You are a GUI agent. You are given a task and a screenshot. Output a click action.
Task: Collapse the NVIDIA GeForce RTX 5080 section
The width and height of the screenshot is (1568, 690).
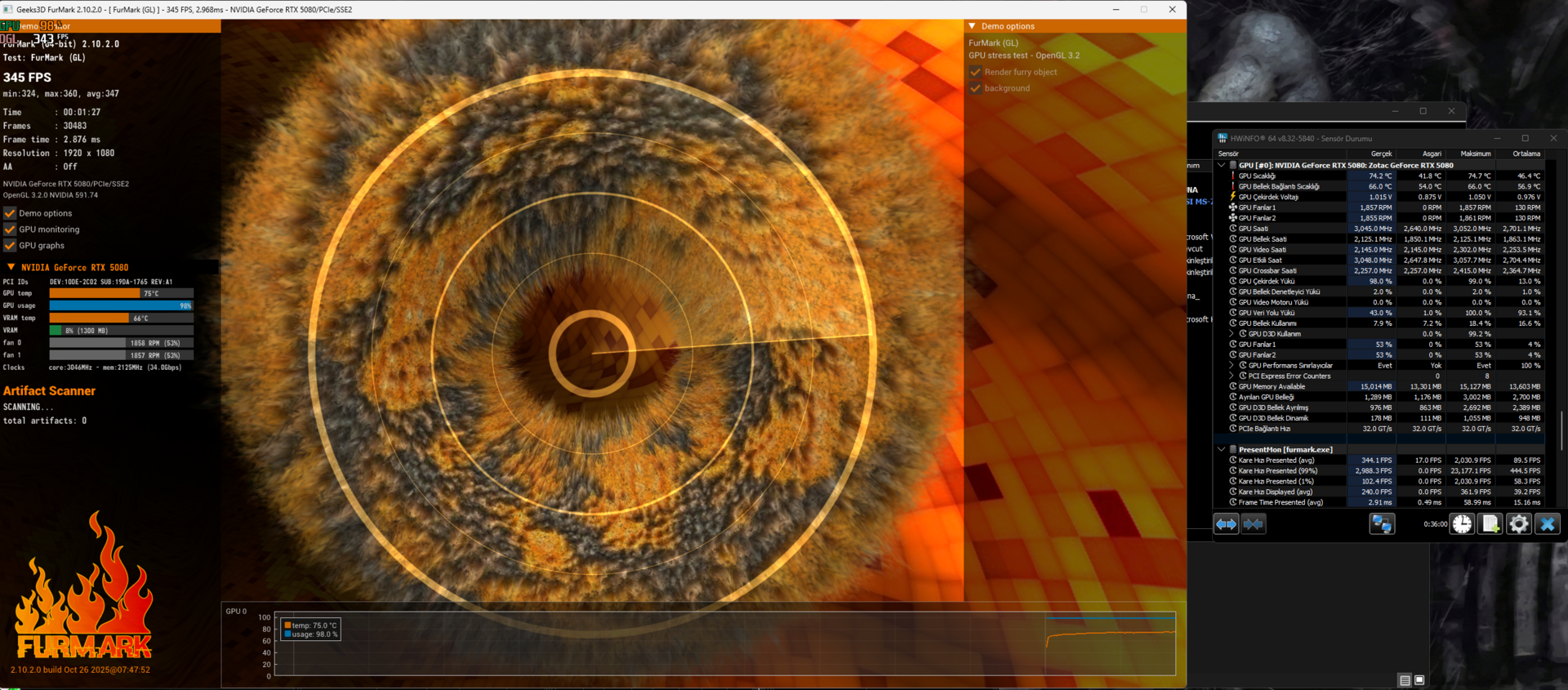click(11, 267)
